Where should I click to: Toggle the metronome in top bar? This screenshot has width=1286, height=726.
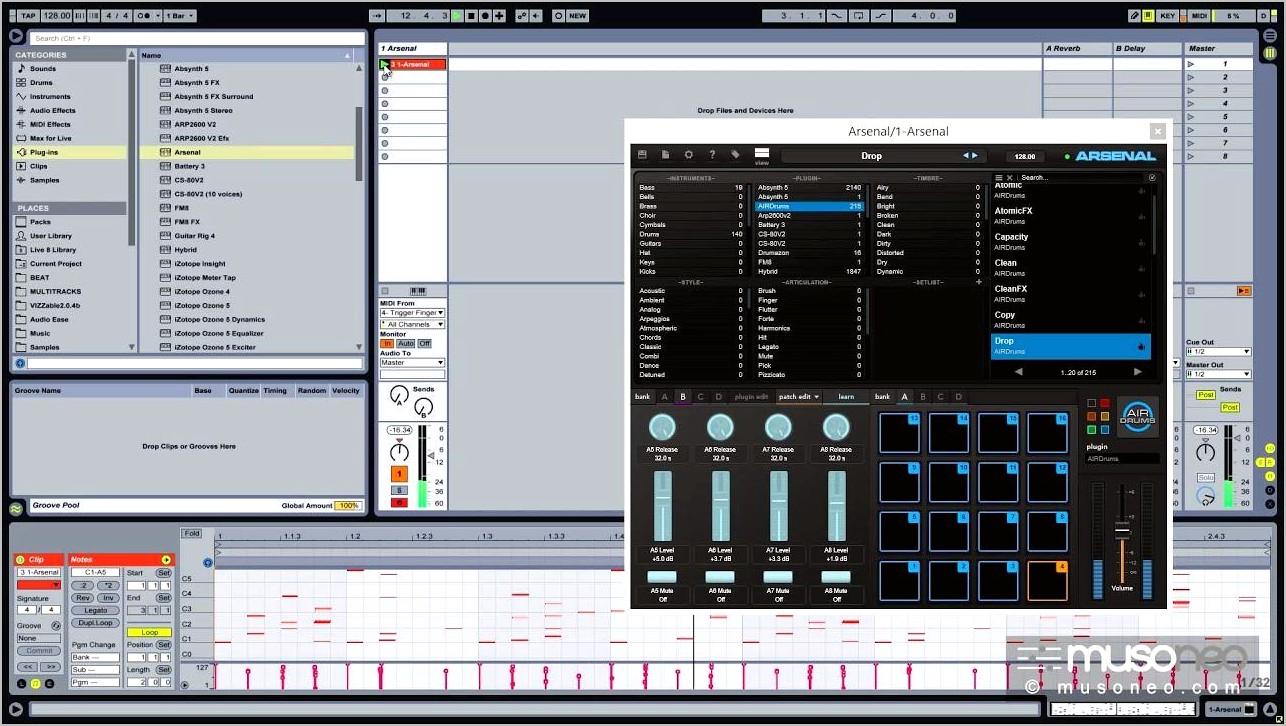point(147,16)
